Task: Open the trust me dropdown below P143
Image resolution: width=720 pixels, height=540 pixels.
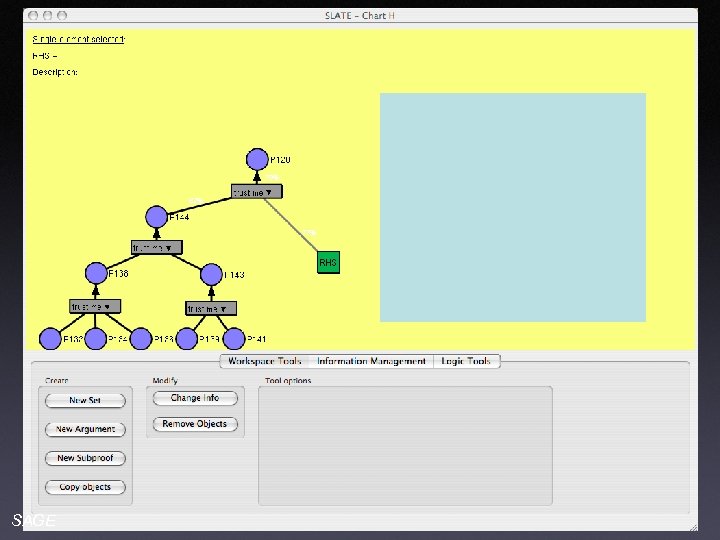Action: [211, 308]
